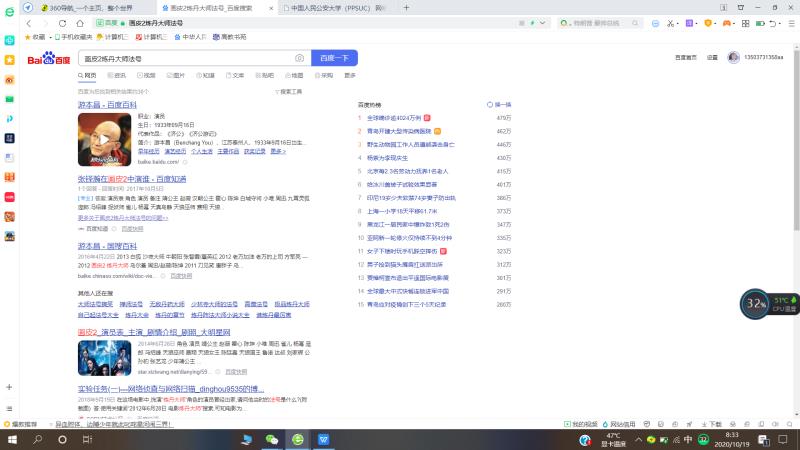Viewport: 800px width, 450px height.
Task: Open the 搜索工具 filter options
Action: pyautogui.click(x=289, y=92)
